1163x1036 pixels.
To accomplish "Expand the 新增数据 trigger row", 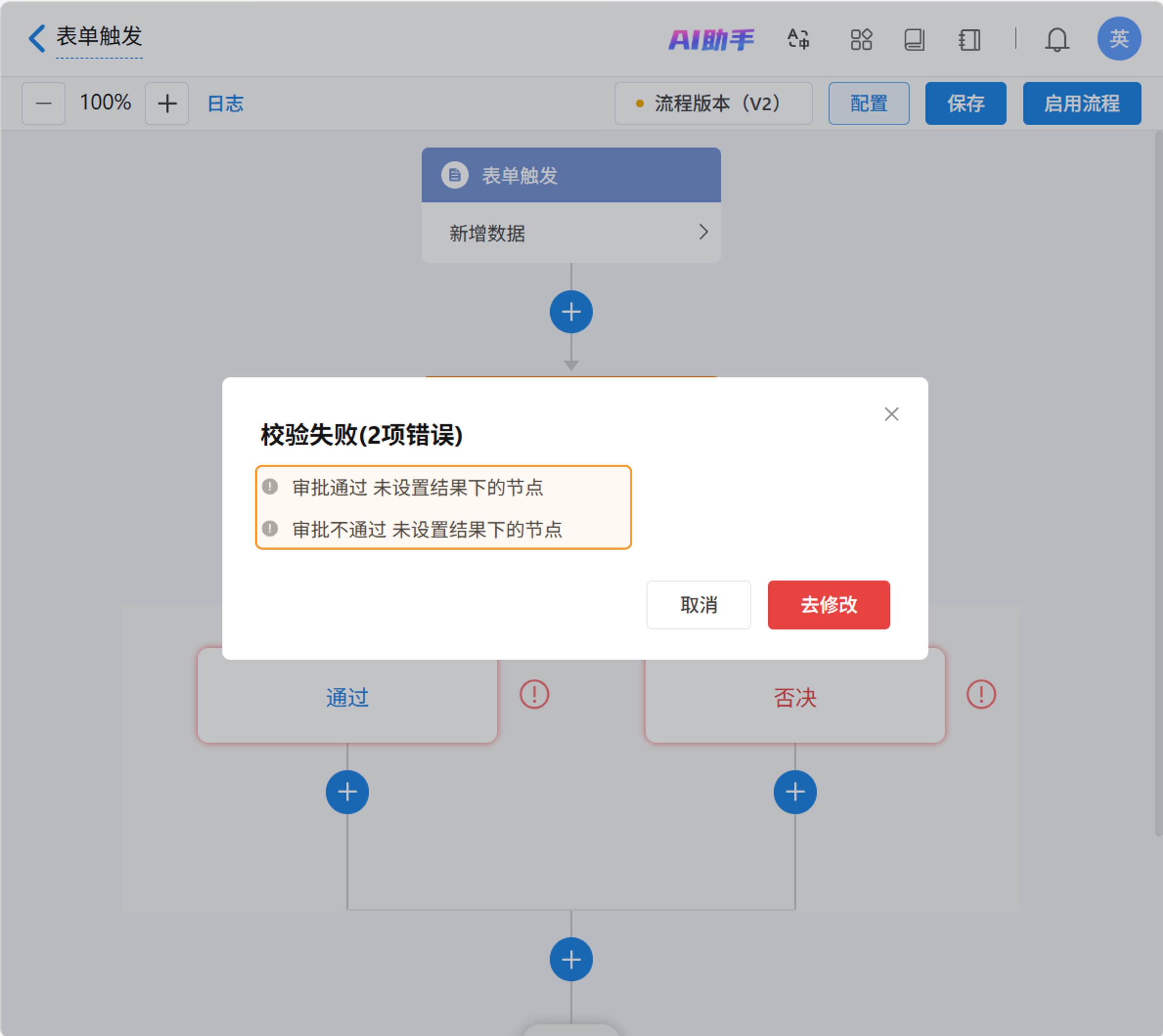I will [571, 232].
